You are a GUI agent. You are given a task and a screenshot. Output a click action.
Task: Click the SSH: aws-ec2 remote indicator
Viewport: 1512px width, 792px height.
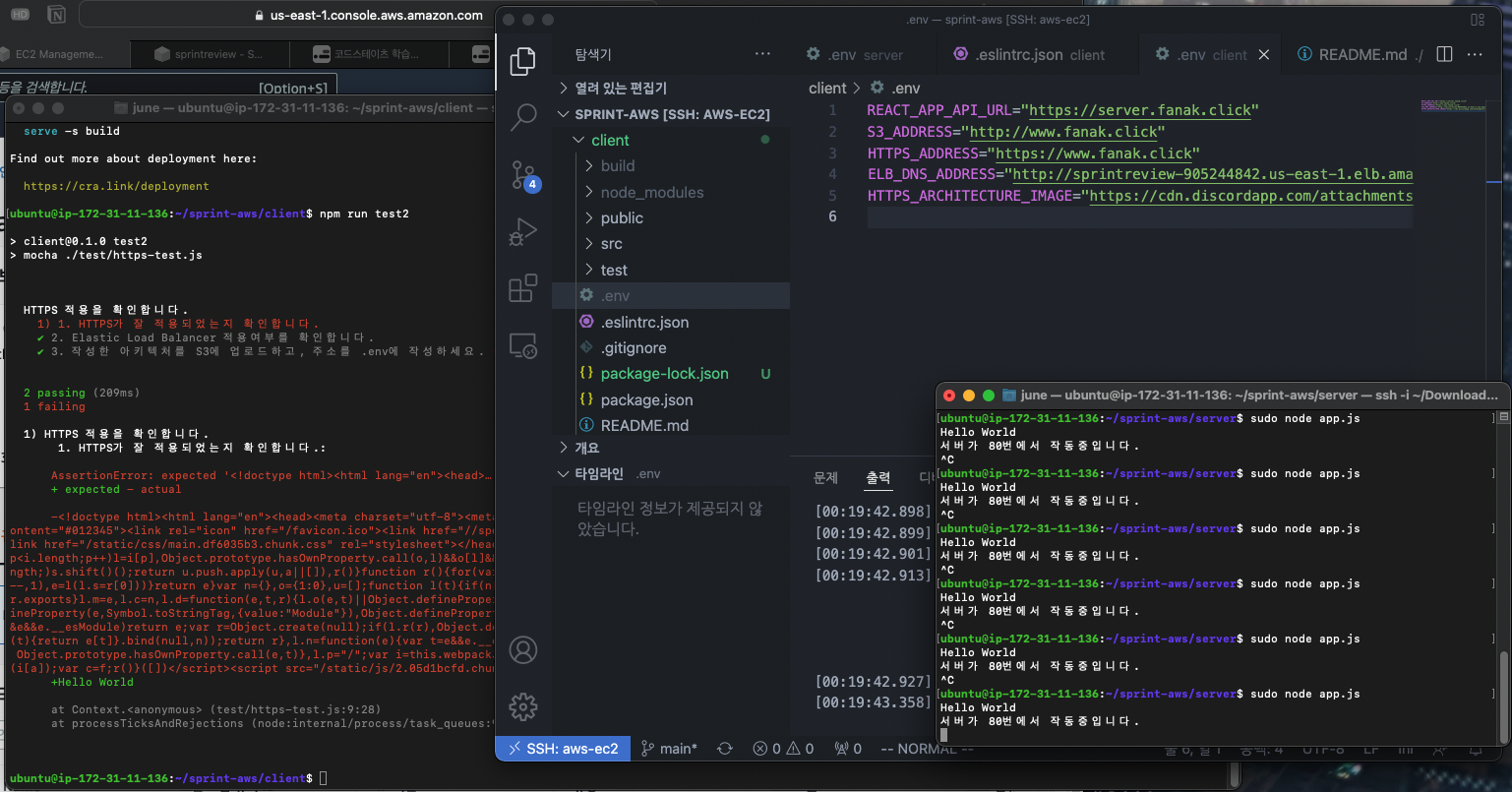tap(563, 749)
